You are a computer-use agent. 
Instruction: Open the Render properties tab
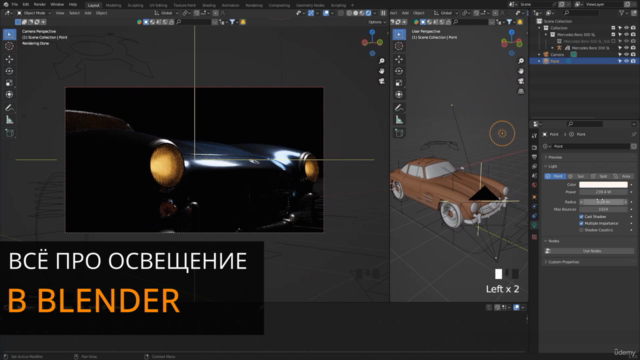click(534, 147)
